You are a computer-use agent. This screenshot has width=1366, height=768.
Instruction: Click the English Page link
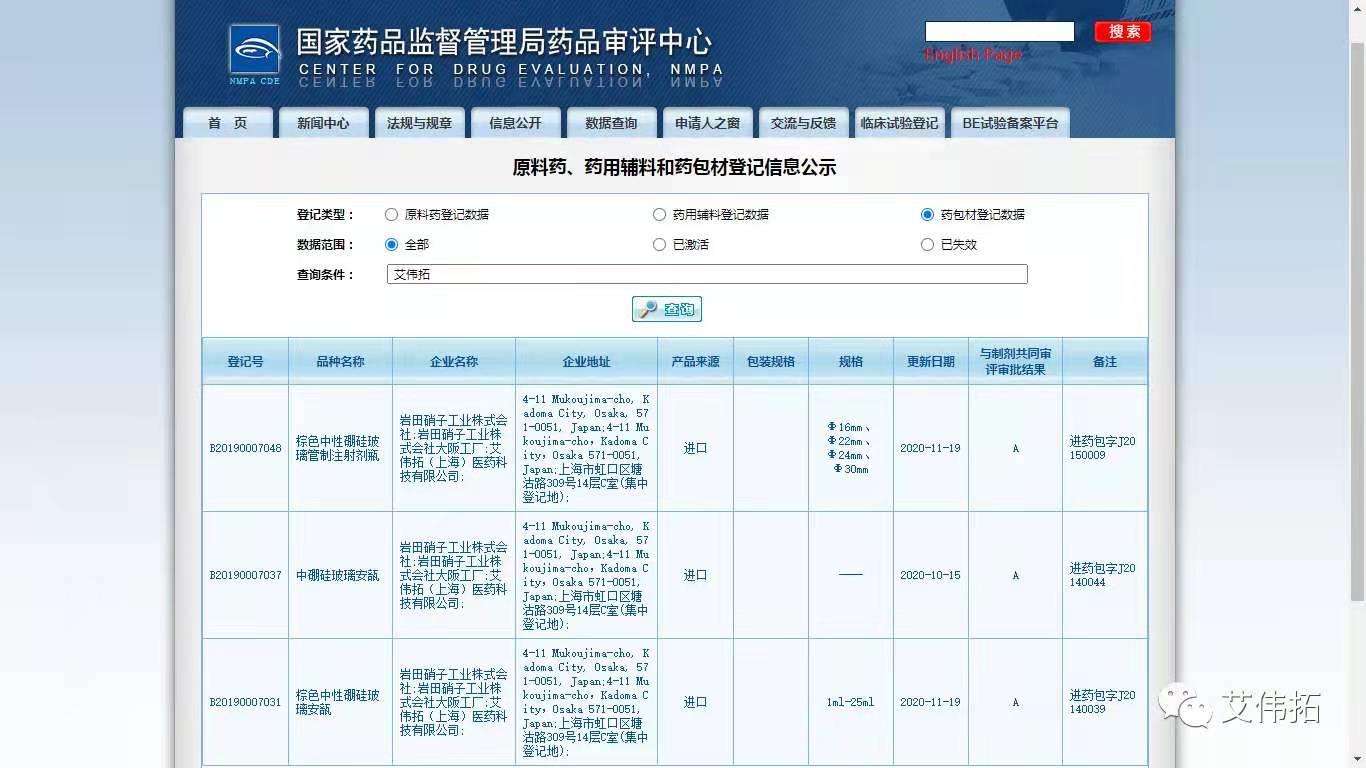tap(971, 53)
